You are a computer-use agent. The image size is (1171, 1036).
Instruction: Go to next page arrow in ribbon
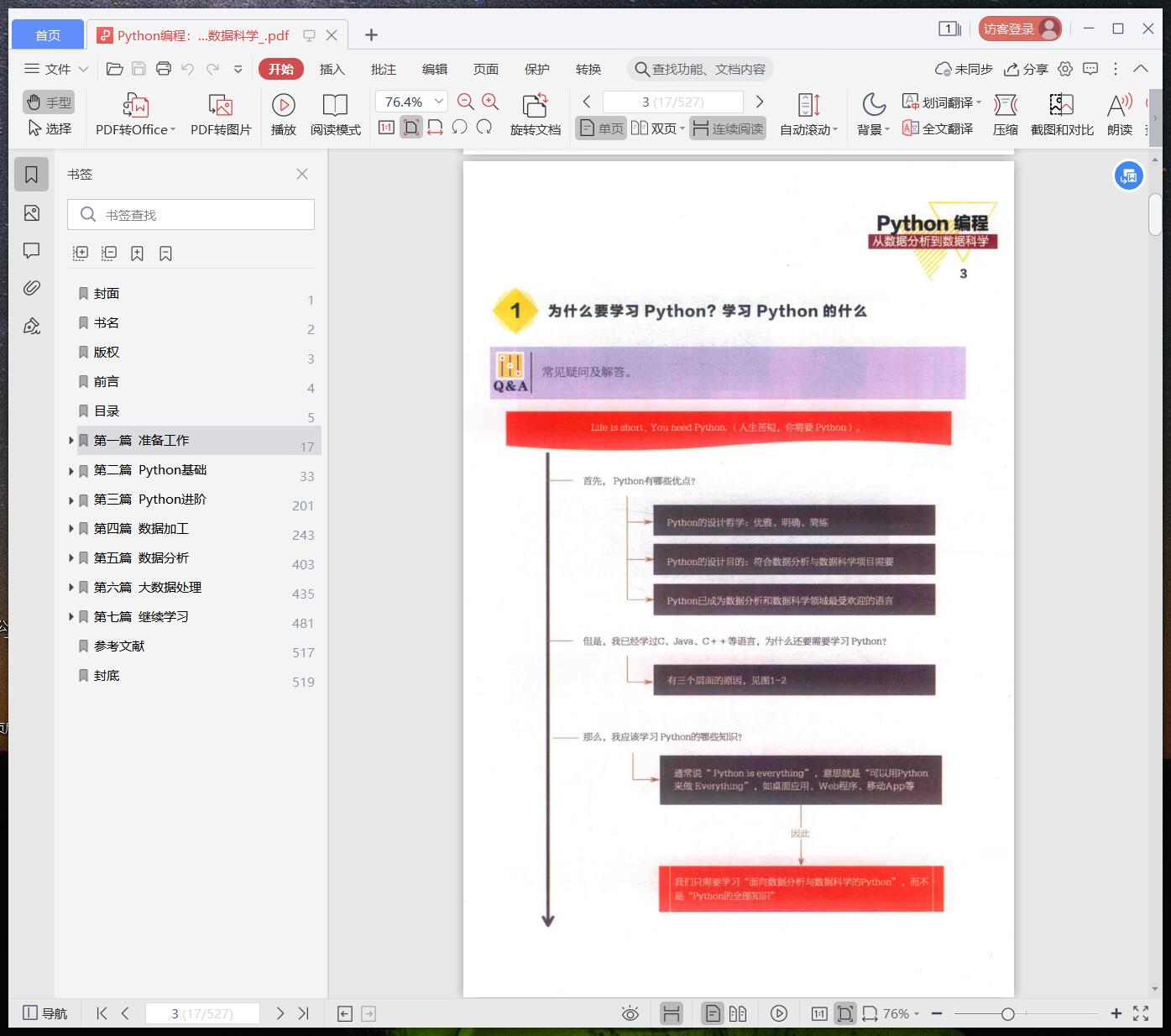click(x=760, y=102)
